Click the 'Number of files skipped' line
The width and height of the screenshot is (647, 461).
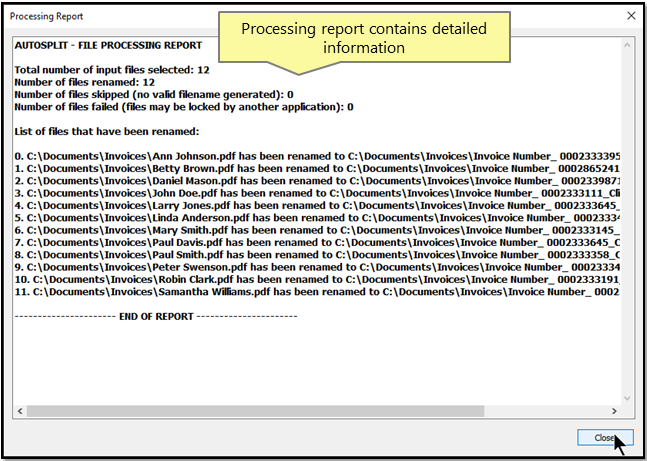coord(154,95)
